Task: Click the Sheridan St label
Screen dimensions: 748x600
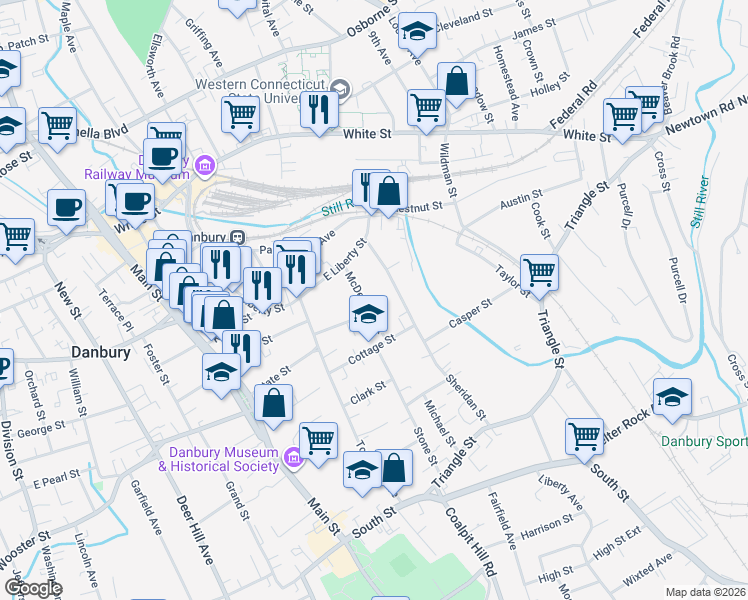Action: pos(466,397)
